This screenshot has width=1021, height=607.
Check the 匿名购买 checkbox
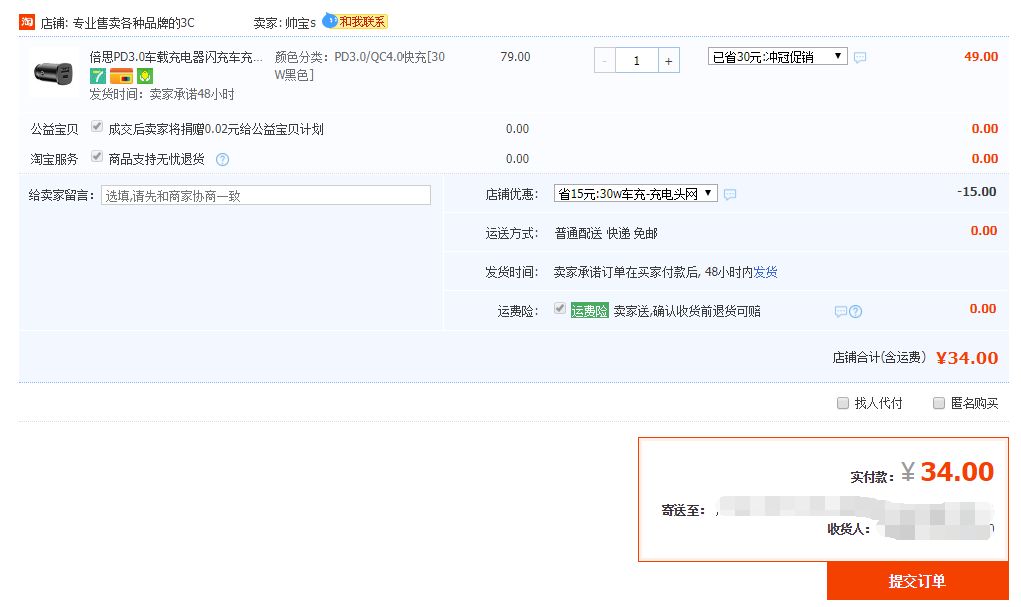[938, 403]
